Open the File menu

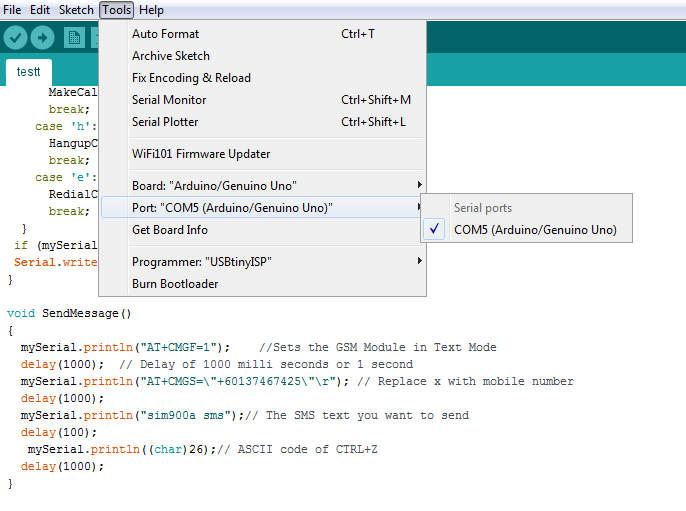pyautogui.click(x=12, y=10)
